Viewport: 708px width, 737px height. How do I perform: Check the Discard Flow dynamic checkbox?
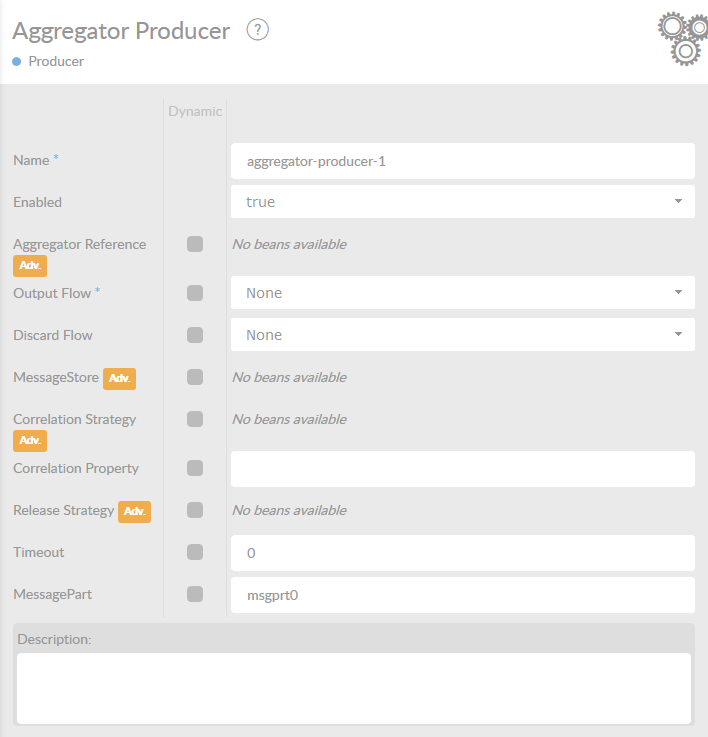(195, 335)
